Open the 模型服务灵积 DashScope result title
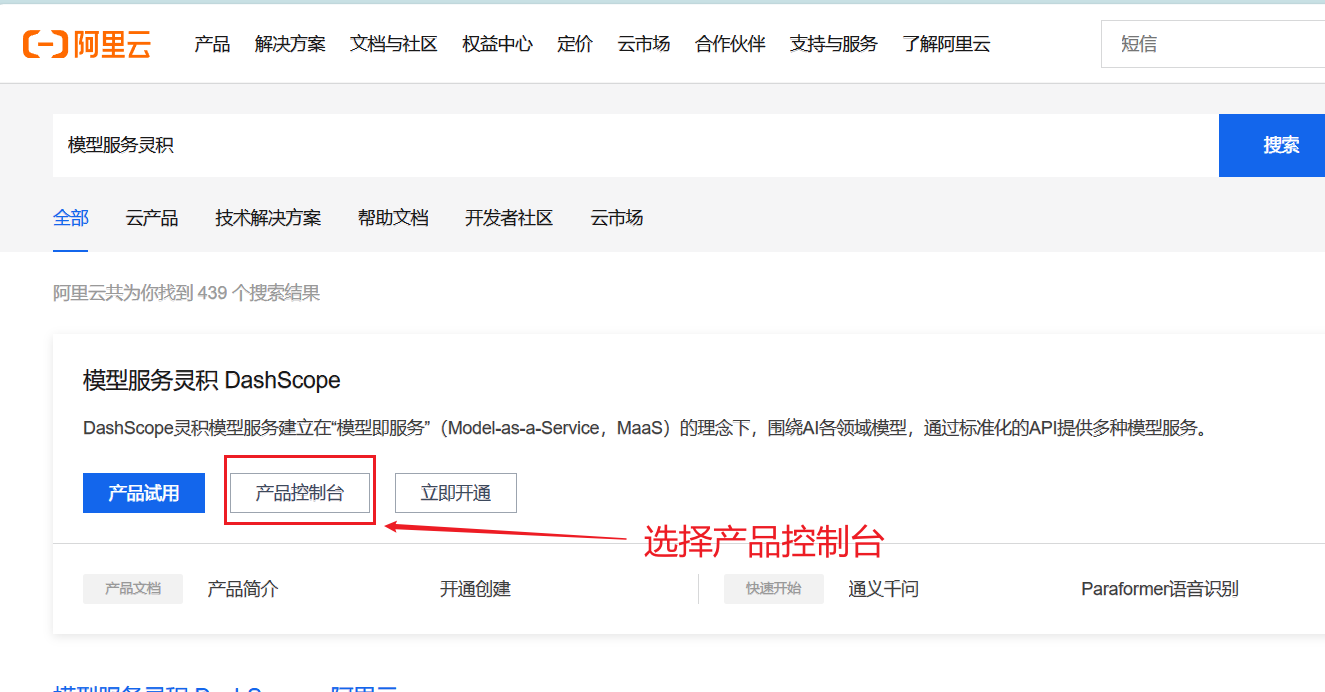The height and width of the screenshot is (692, 1325). [212, 380]
